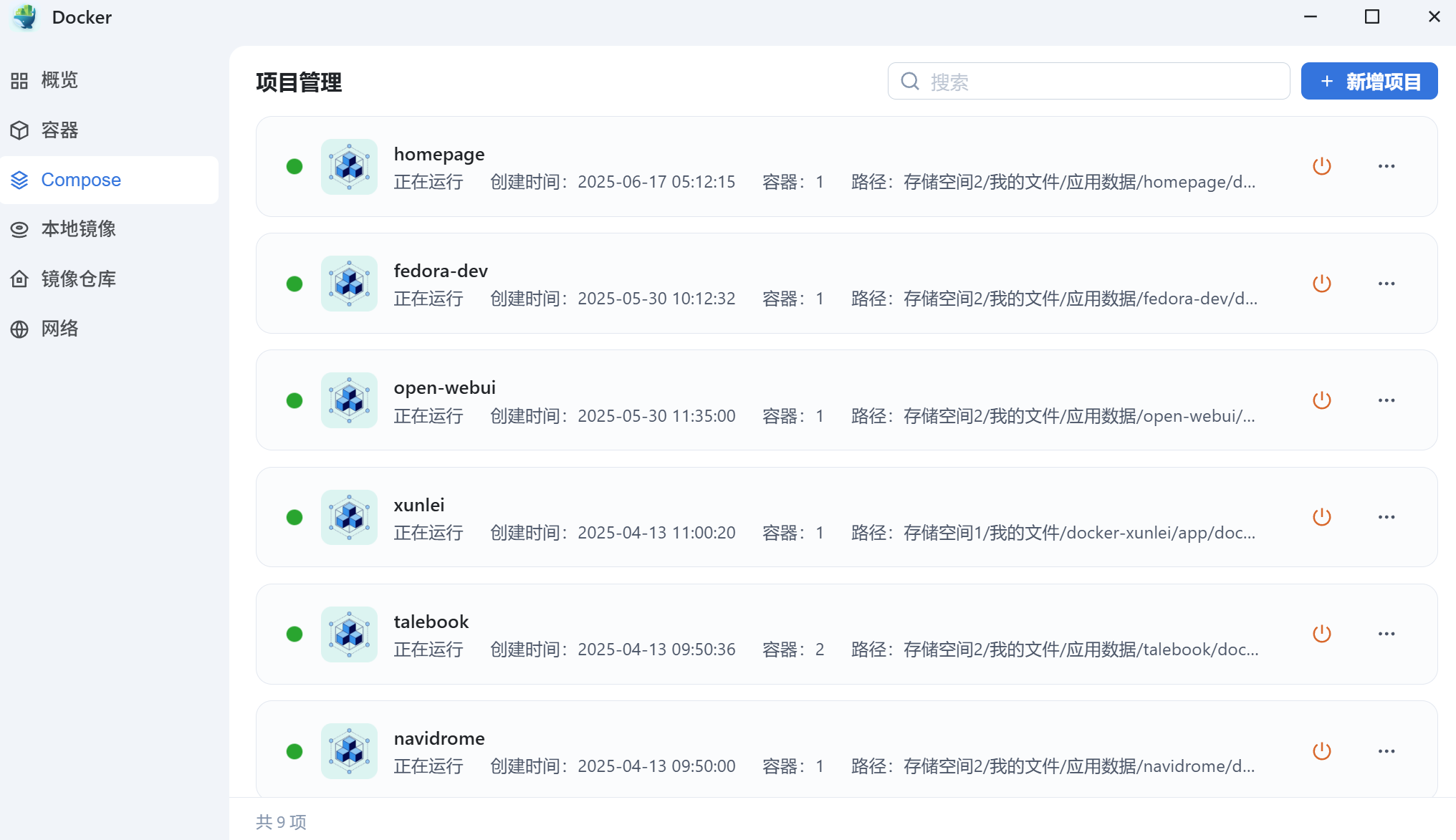Viewport: 1456px width, 840px height.
Task: Click open-webui creation time 2025-05-30 11:35:00
Action: 656,416
